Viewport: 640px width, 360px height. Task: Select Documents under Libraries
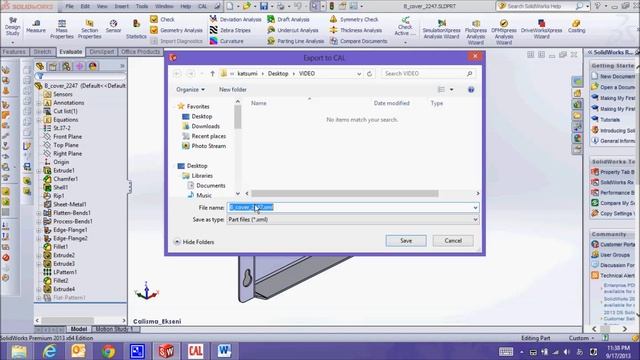coord(206,185)
